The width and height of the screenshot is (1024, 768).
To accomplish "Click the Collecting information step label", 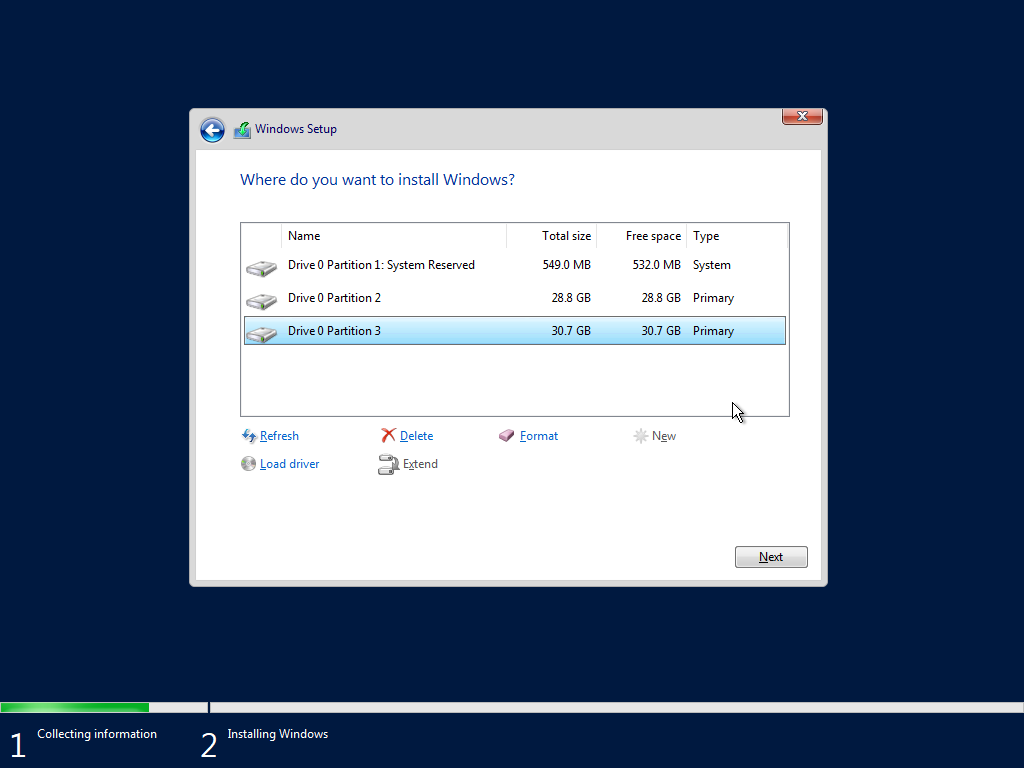I will pyautogui.click(x=96, y=734).
